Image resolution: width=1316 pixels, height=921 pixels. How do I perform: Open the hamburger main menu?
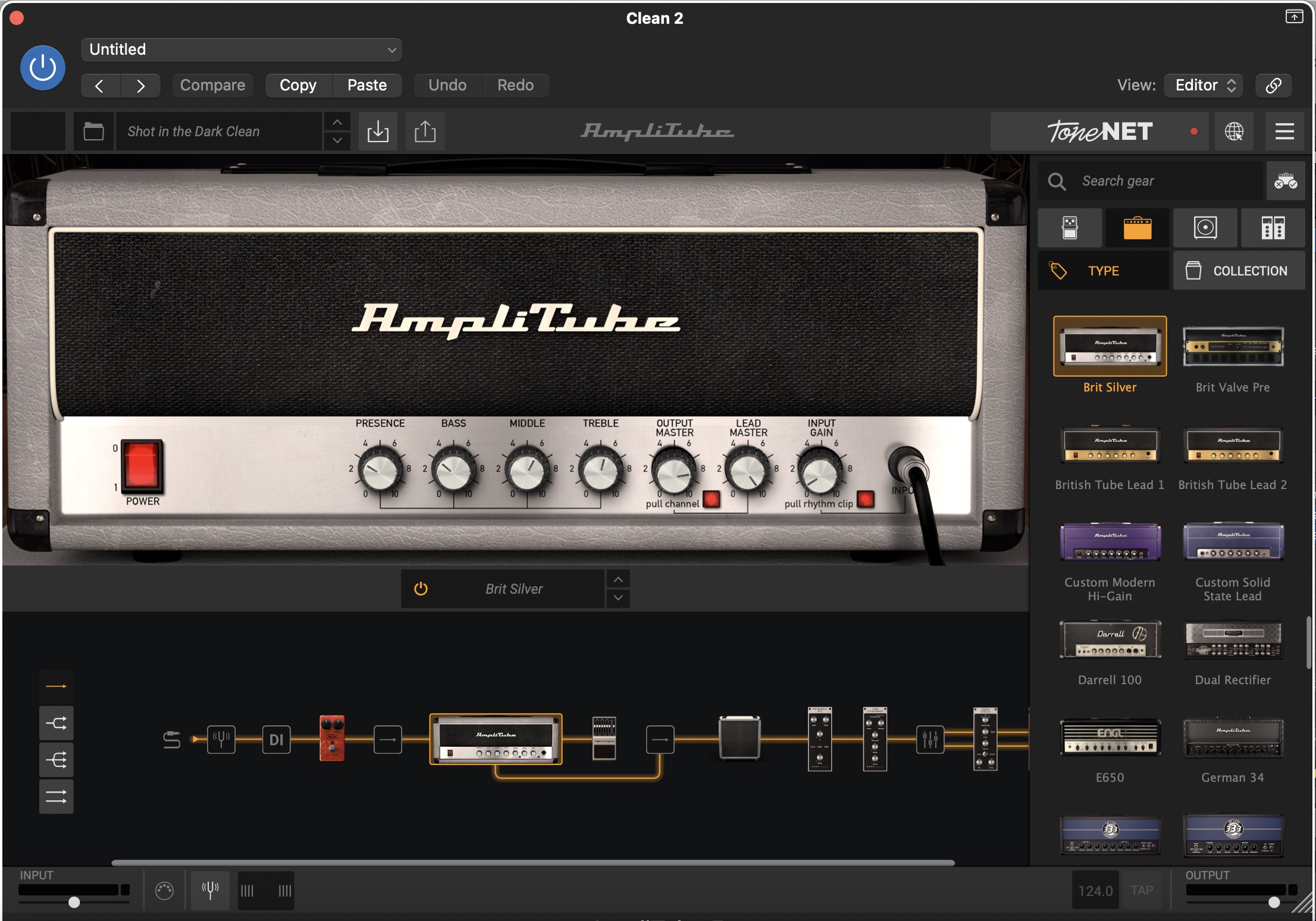click(1284, 131)
